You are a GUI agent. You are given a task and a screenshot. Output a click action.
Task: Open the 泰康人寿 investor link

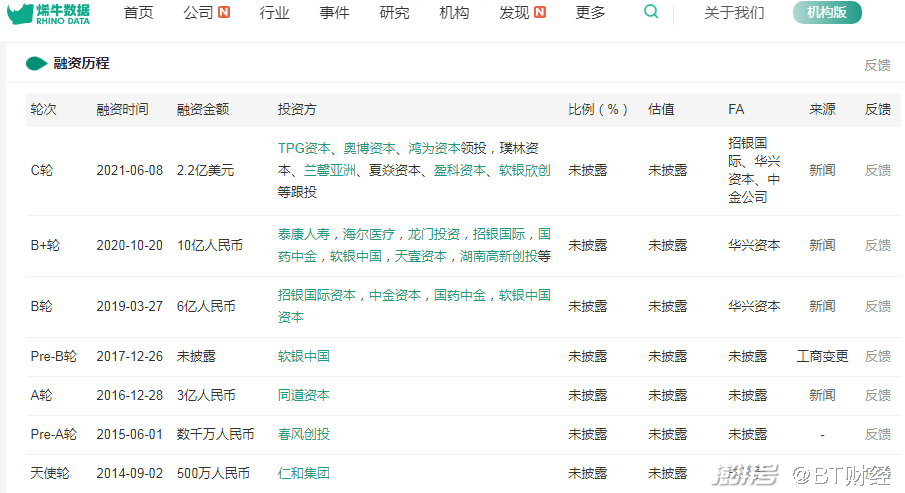[304, 234]
